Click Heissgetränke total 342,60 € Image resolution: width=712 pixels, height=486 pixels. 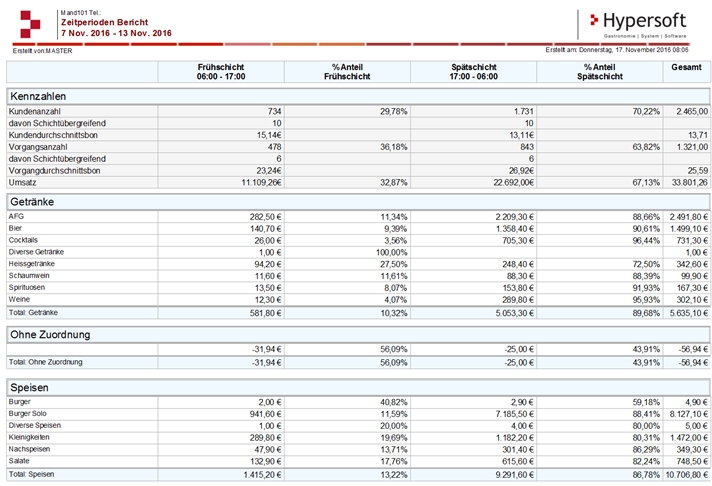[x=692, y=264]
